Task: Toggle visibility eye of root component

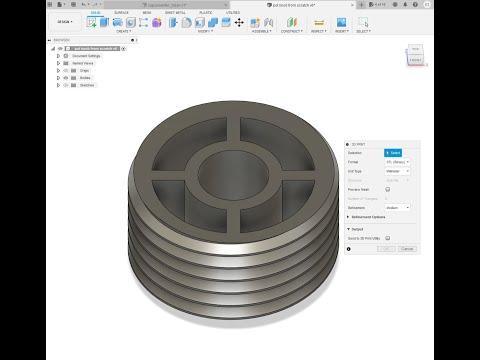Action: pos(60,49)
